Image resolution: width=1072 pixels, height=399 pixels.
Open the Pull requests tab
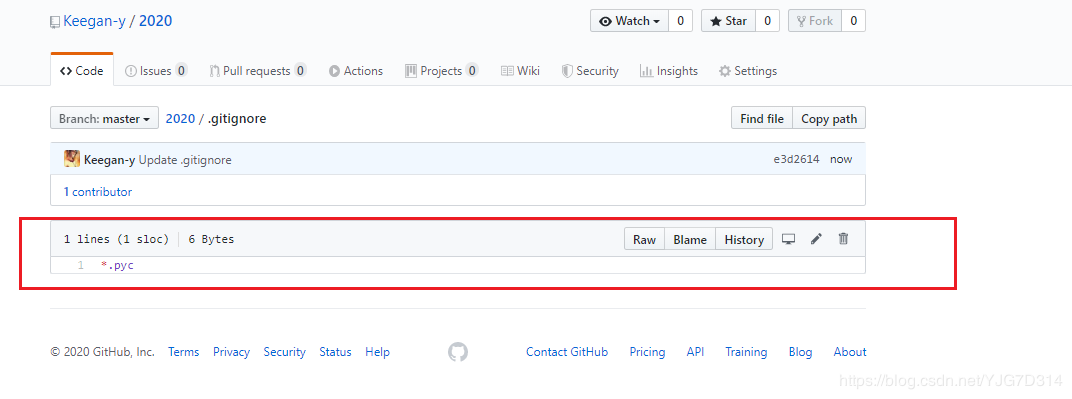click(x=258, y=70)
